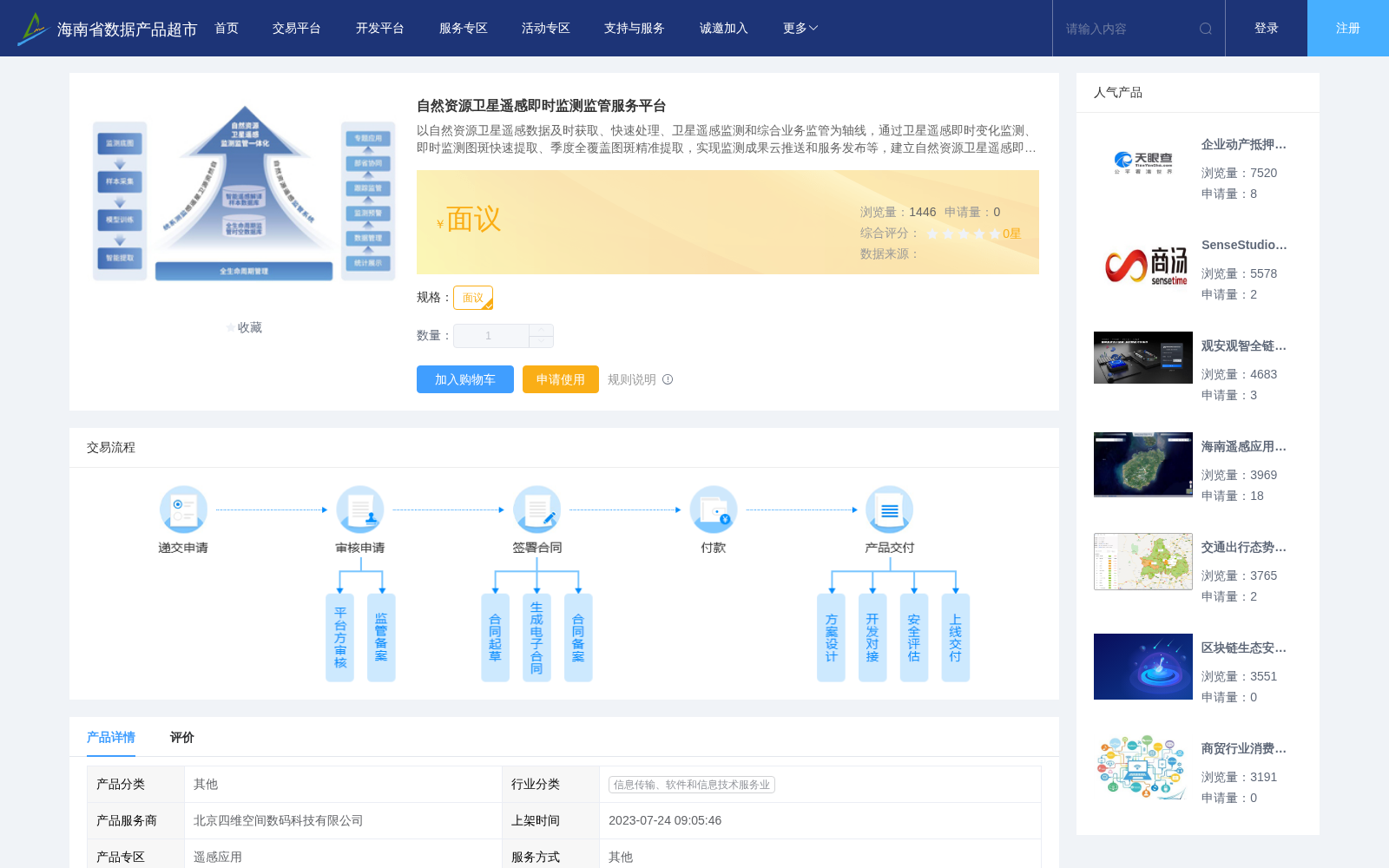This screenshot has width=1389, height=868.
Task: Switch to the 产品详情 tab
Action: click(111, 737)
